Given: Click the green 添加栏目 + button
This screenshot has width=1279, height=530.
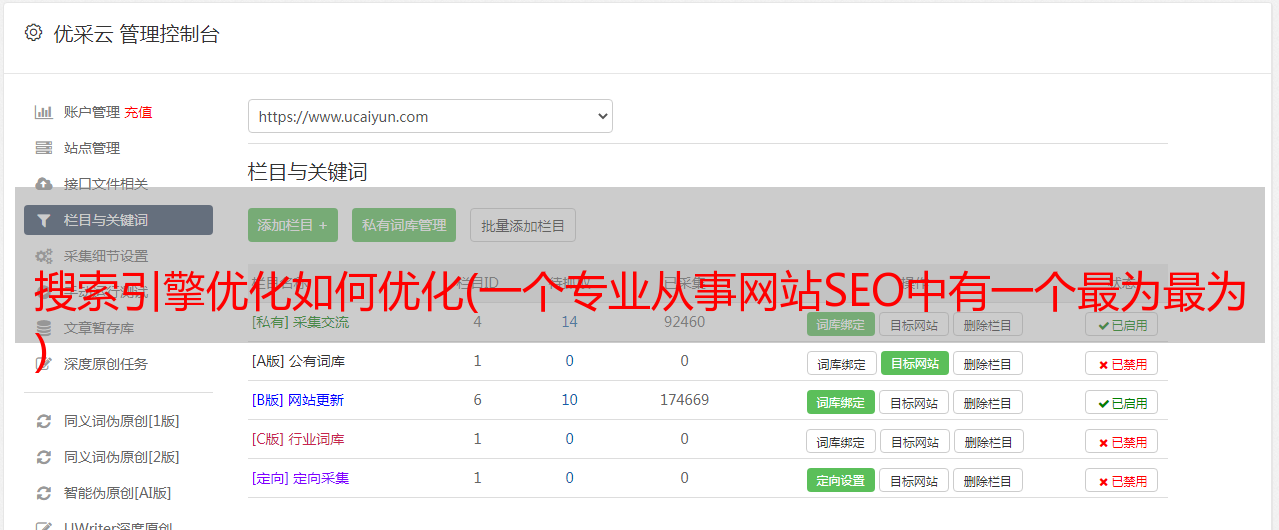Looking at the screenshot, I should (x=293, y=225).
